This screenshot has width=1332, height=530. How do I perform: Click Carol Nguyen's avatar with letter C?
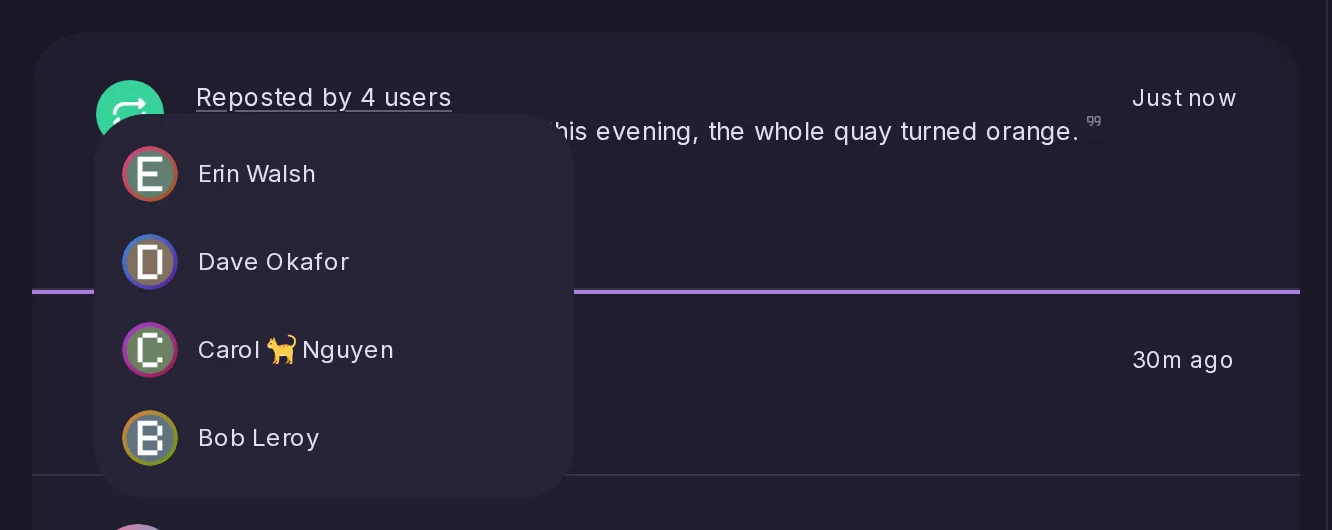click(x=150, y=350)
